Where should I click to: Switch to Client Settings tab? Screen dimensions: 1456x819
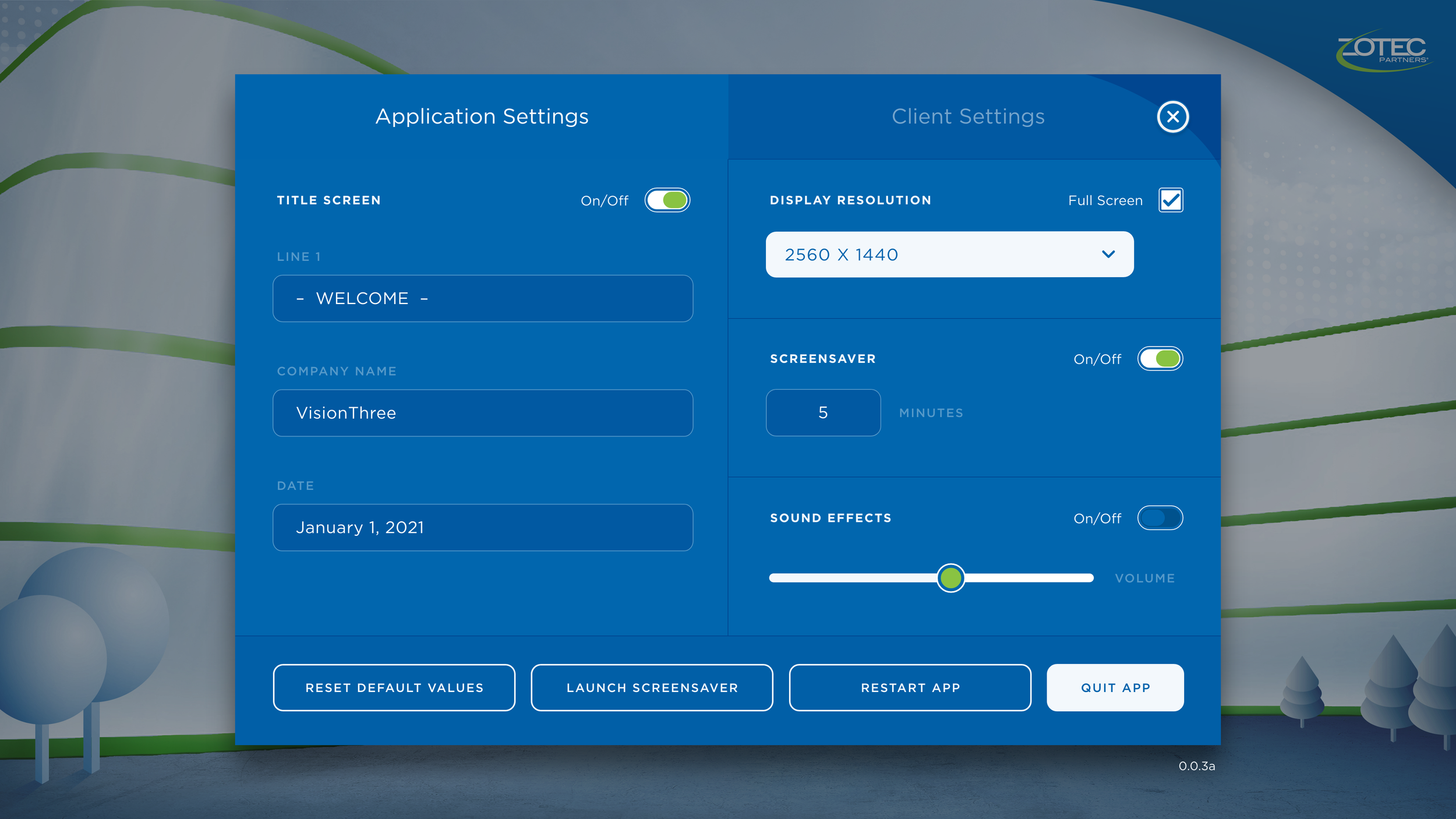[x=968, y=117]
